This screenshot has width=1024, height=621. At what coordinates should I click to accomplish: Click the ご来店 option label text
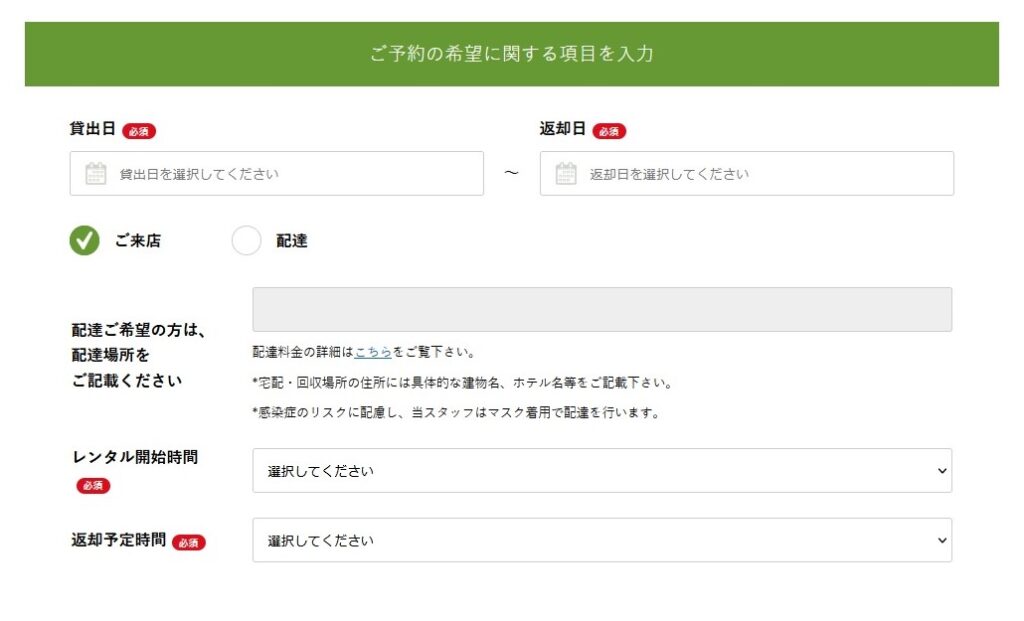click(137, 241)
